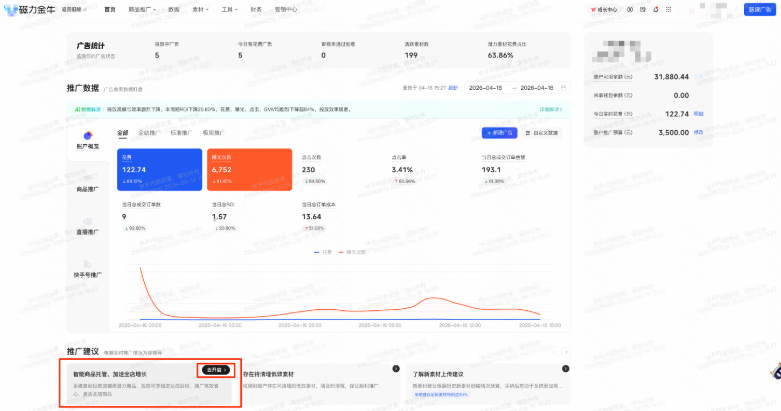Screen dimensions: 781x411
Task: Switch to the fourth promotion-type tab
Action: pyautogui.click(x=213, y=133)
